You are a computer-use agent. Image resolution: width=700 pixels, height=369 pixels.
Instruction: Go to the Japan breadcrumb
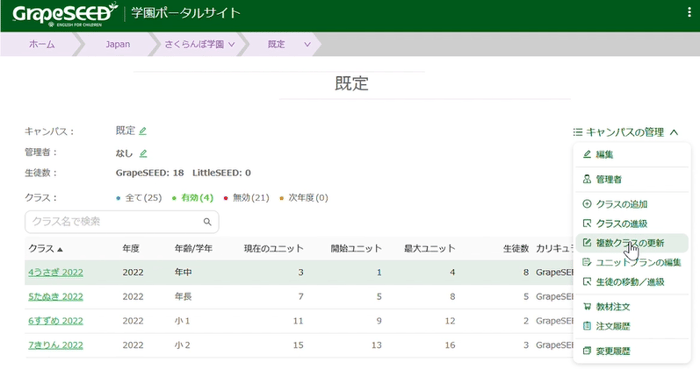[x=118, y=44]
